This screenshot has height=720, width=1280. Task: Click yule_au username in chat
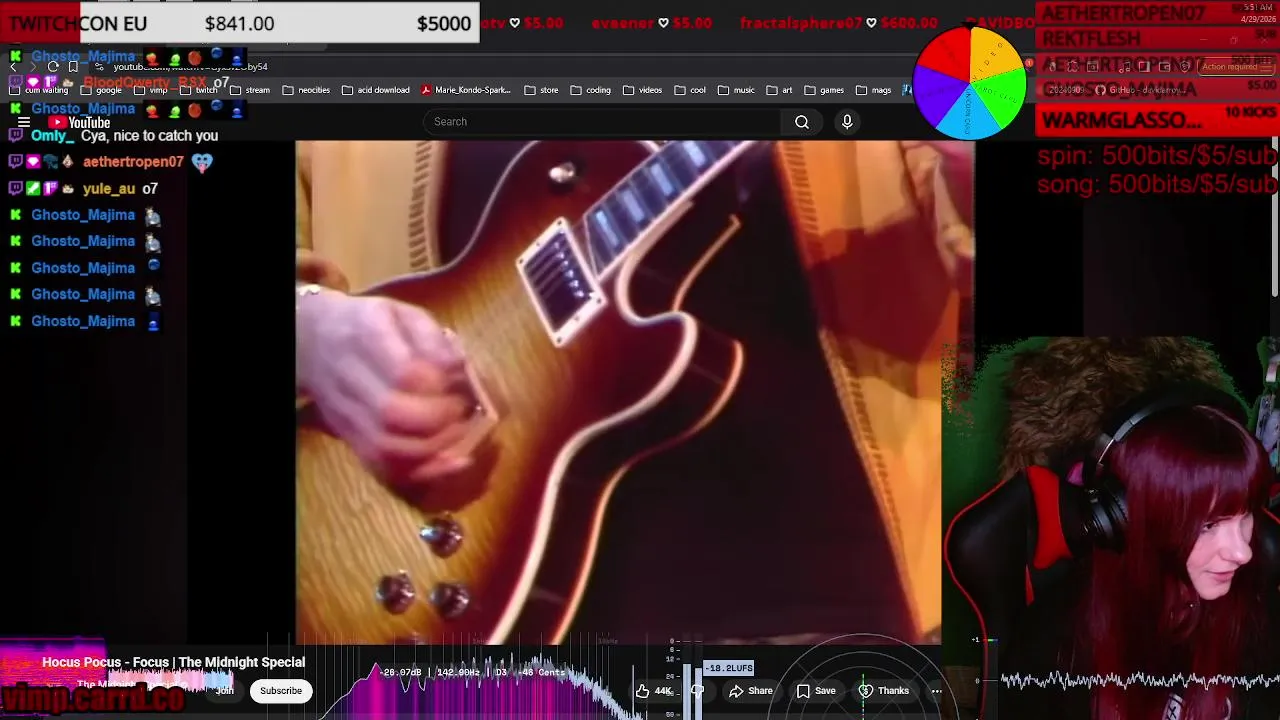click(x=109, y=189)
